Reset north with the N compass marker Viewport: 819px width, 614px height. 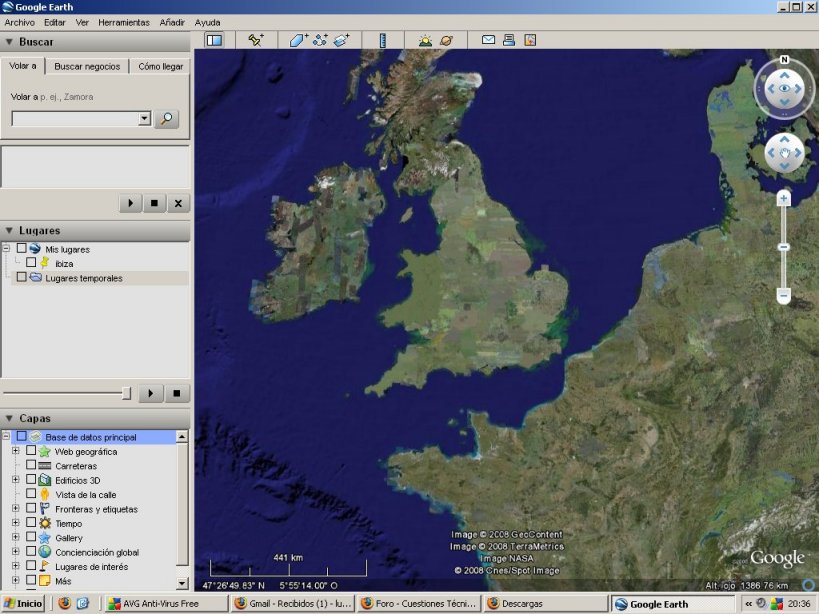[x=784, y=60]
